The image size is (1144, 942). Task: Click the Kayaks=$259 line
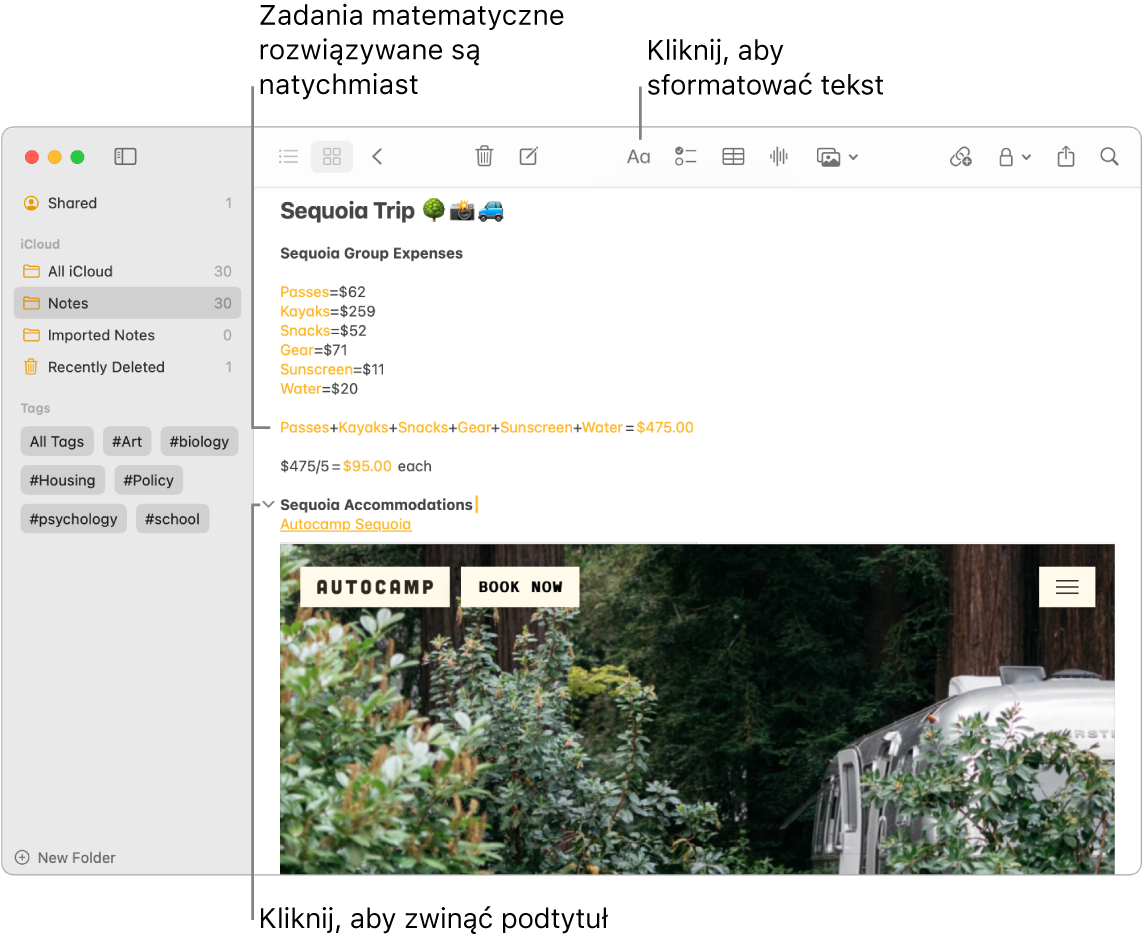point(328,311)
